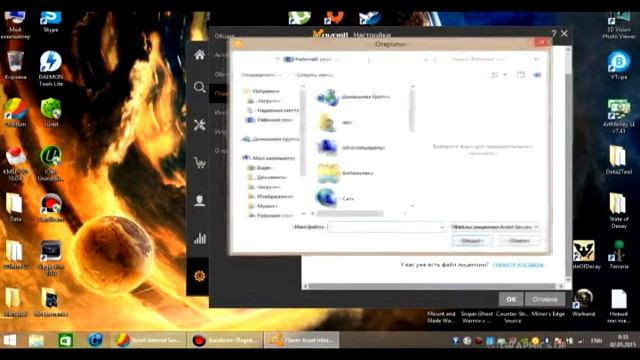Open the Avast Scan magnifier icon
This screenshot has height=360, width=640.
[199, 87]
